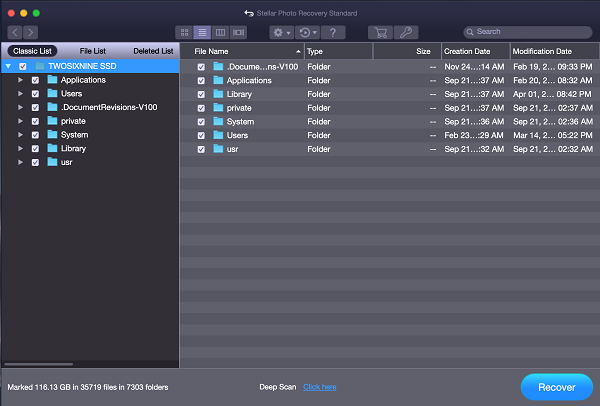Expand the Applications tree node
The height and width of the screenshot is (406, 600).
[20, 80]
